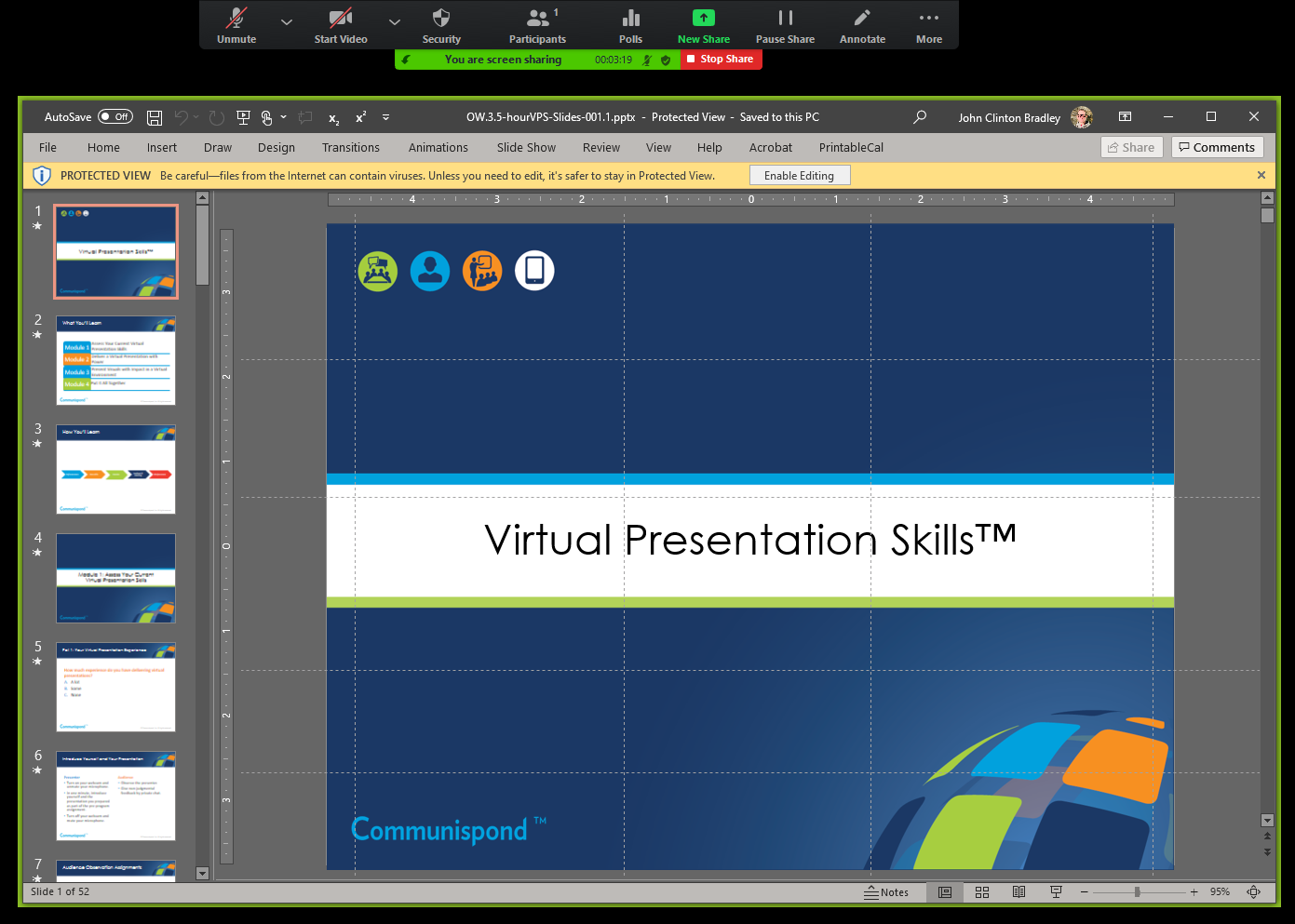Select slide 5 thumbnail
This screenshot has width=1295, height=924.
coord(115,687)
